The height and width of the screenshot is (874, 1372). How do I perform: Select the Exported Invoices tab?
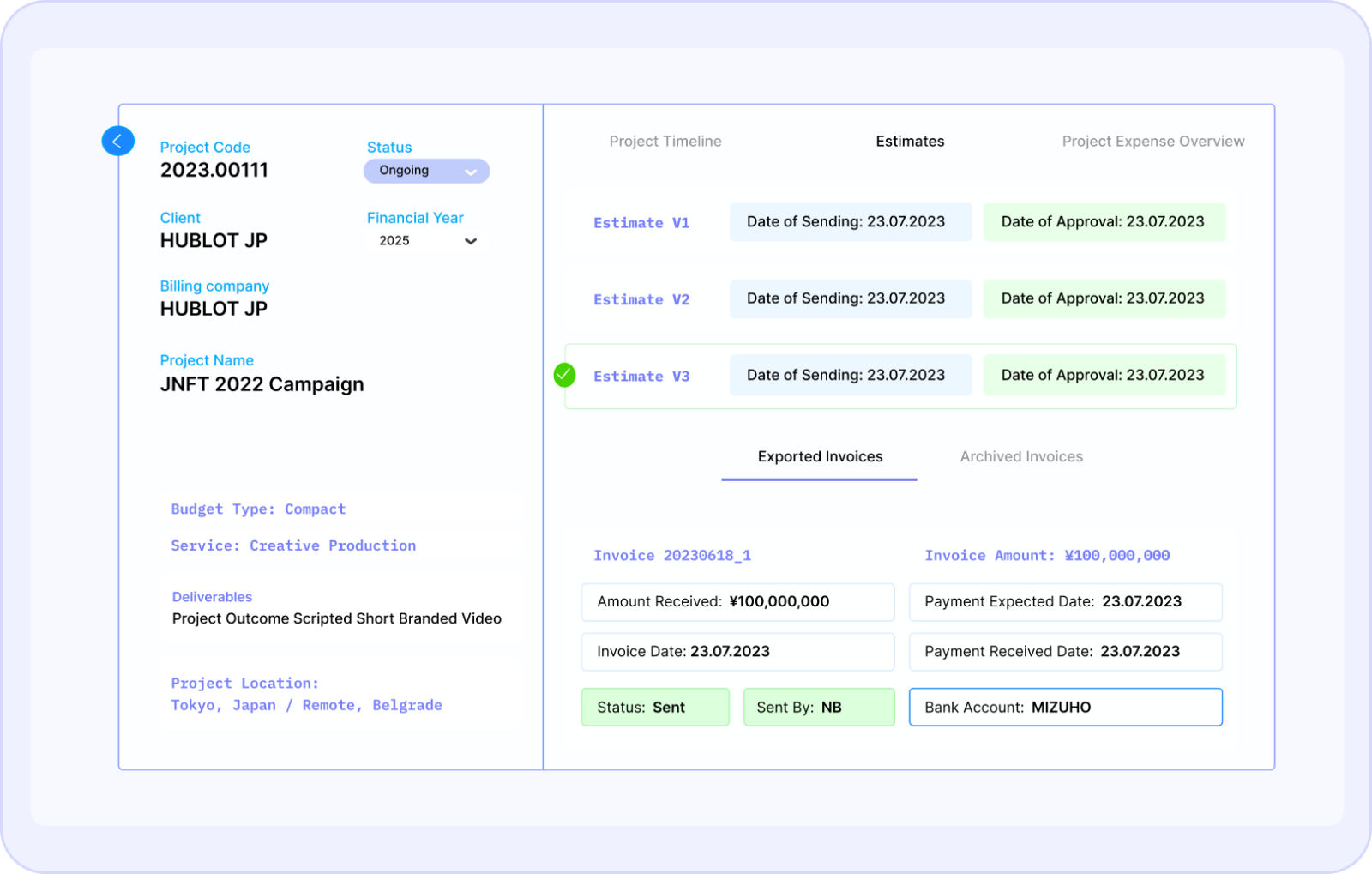click(820, 457)
